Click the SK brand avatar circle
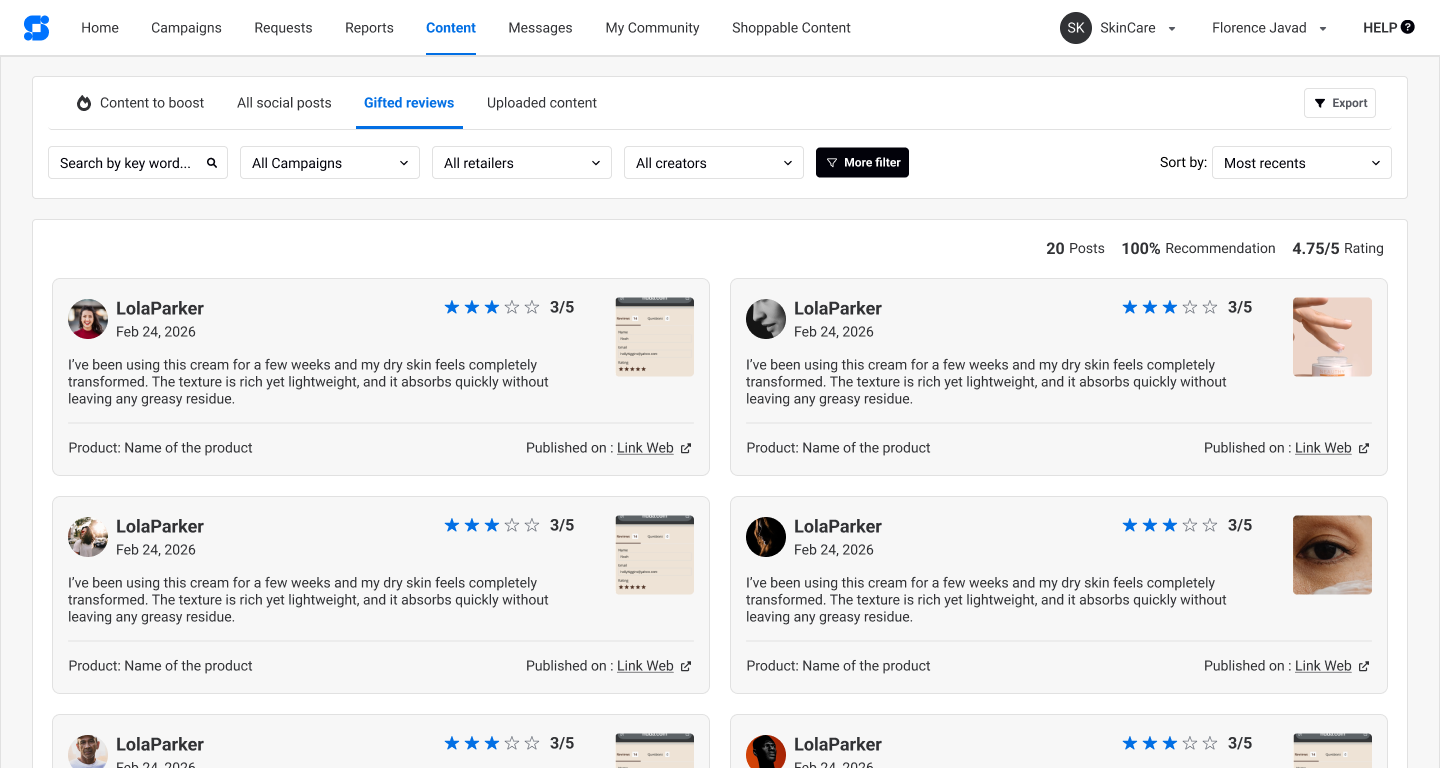This screenshot has height=768, width=1440. pos(1076,28)
